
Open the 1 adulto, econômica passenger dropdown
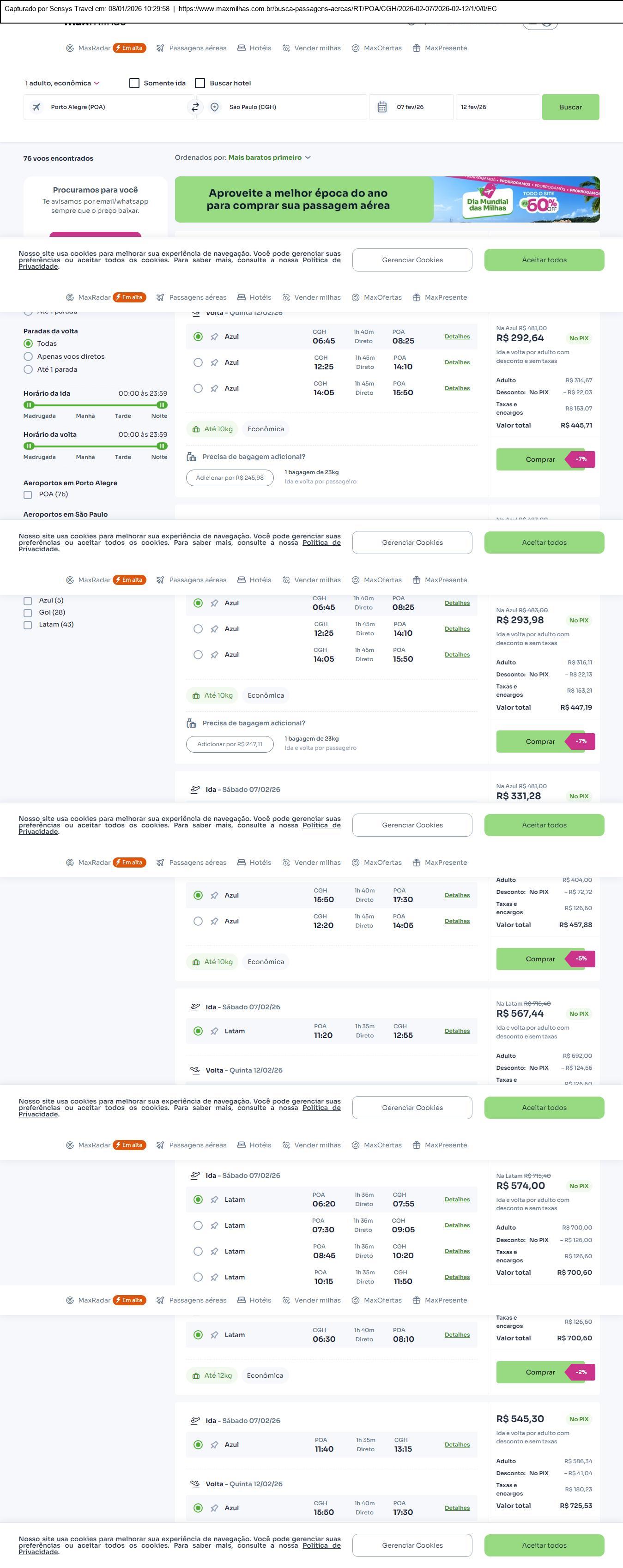point(62,84)
